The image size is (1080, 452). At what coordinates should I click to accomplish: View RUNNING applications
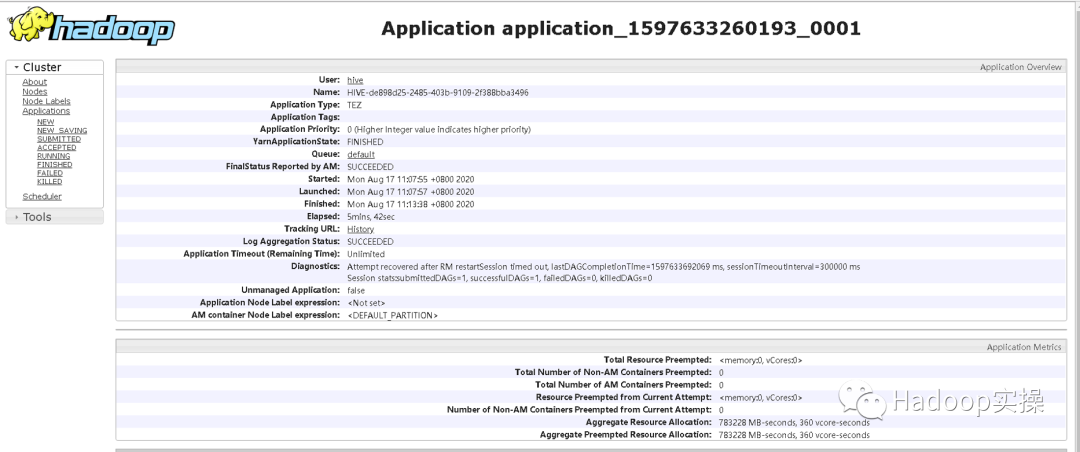pos(54,156)
